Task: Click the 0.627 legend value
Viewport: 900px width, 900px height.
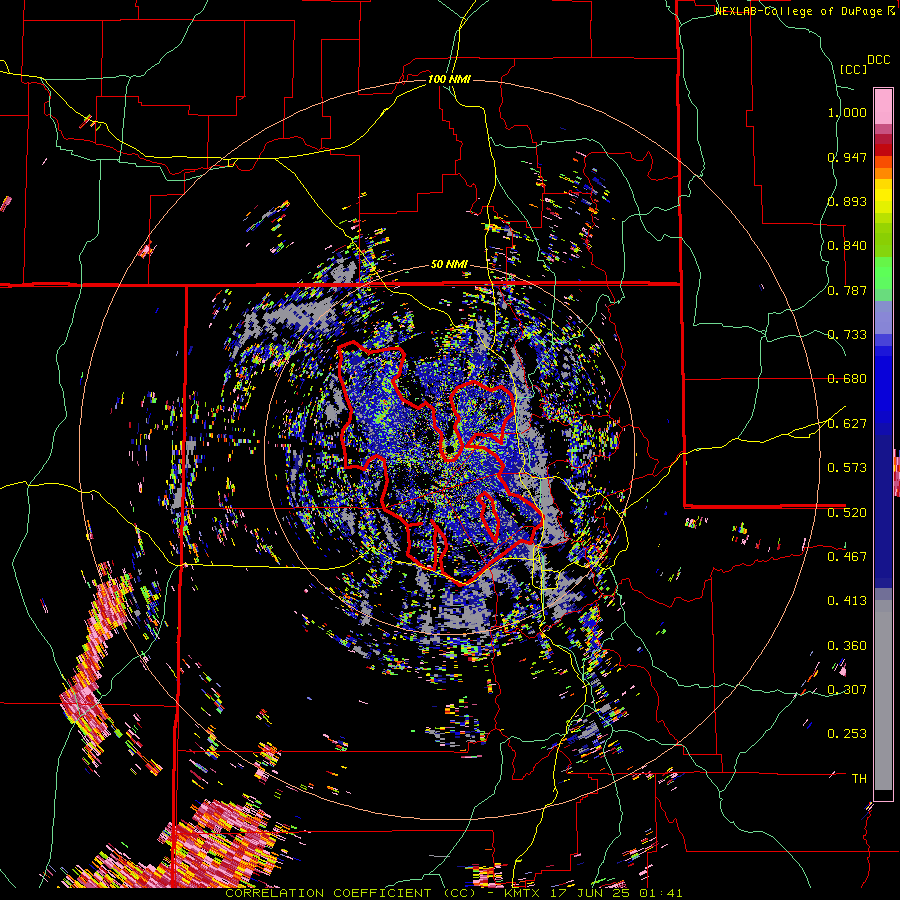Action: point(847,424)
